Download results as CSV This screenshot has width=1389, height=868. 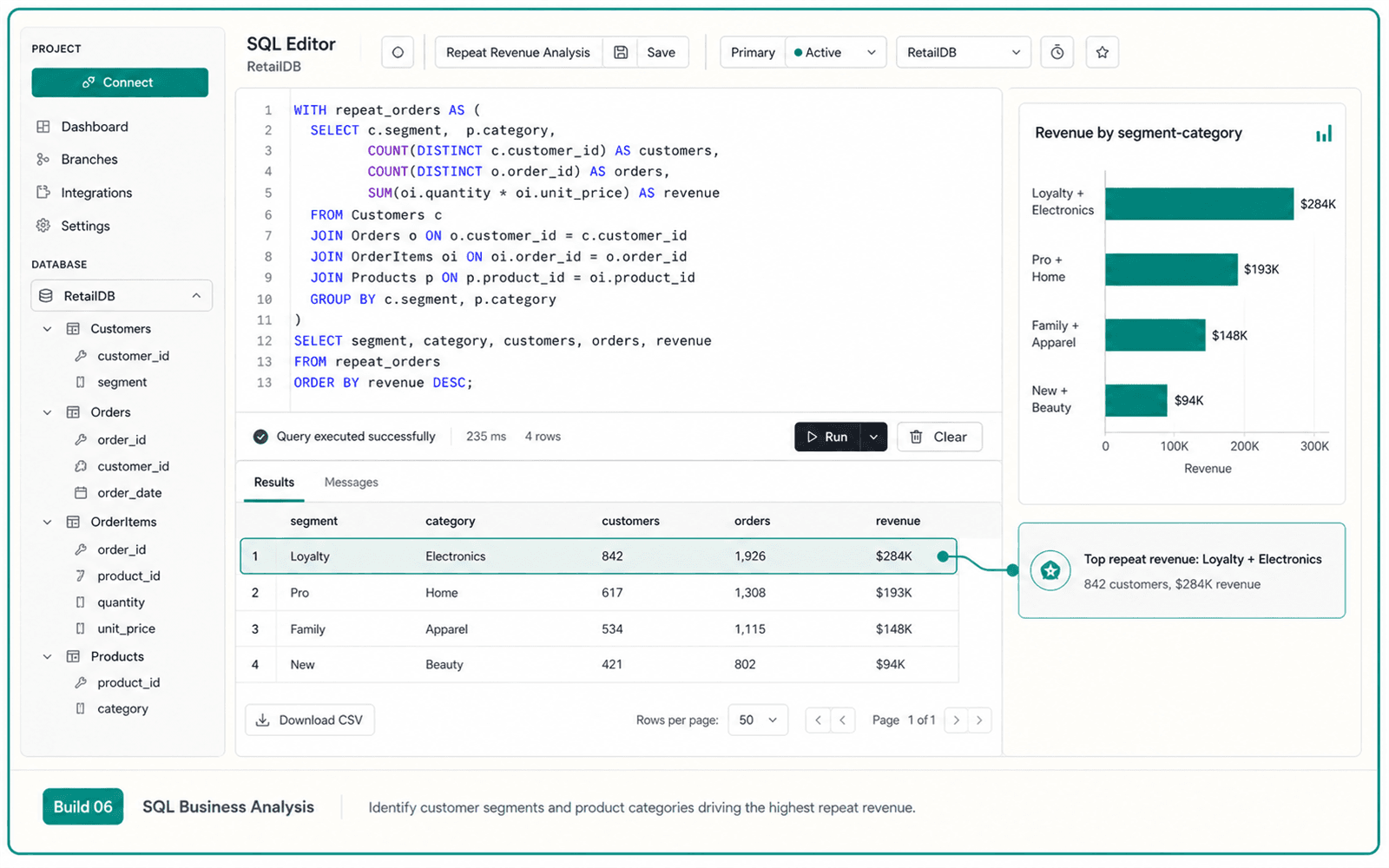[310, 720]
